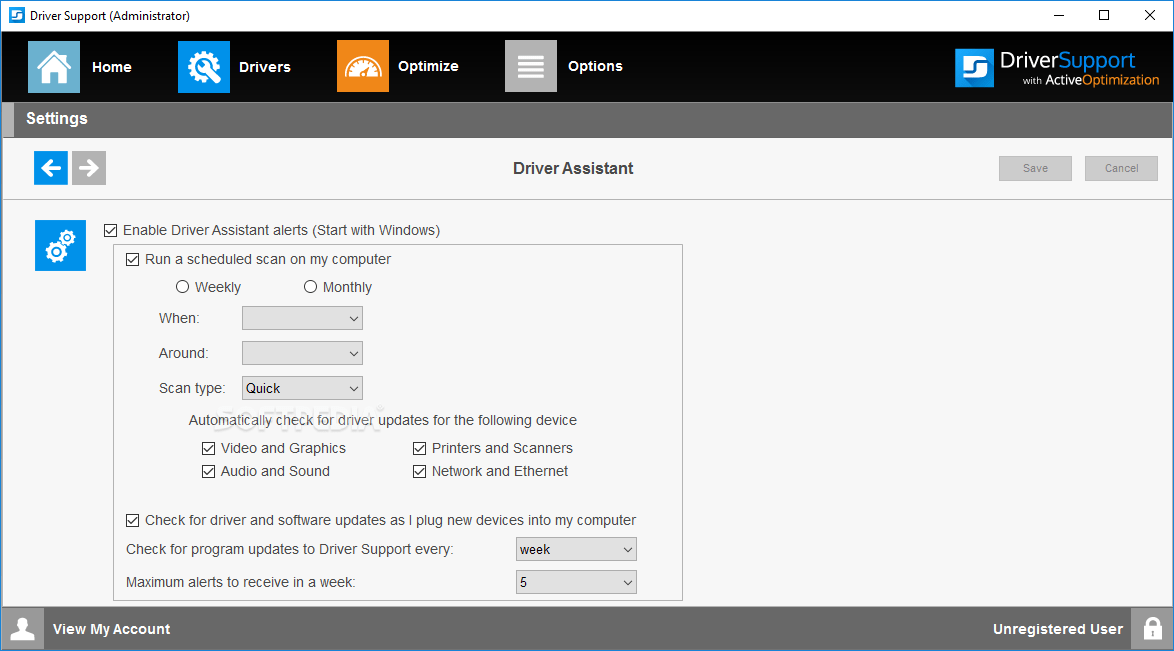Click the Driver Assistant heading
The width and height of the screenshot is (1174, 651).
573,169
